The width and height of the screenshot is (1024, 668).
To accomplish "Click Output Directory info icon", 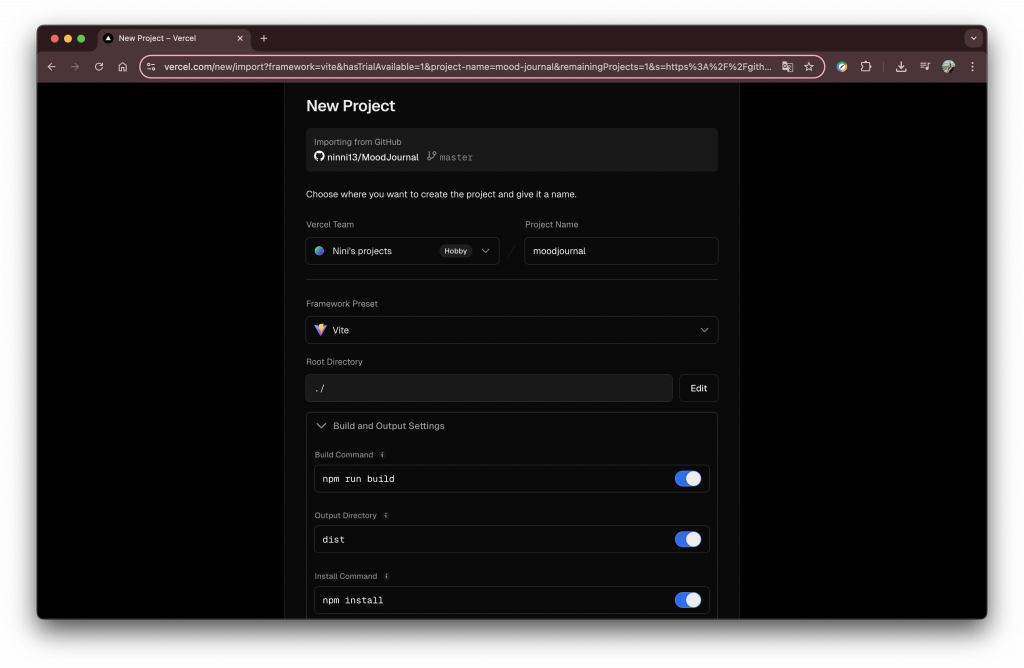I will coord(385,515).
